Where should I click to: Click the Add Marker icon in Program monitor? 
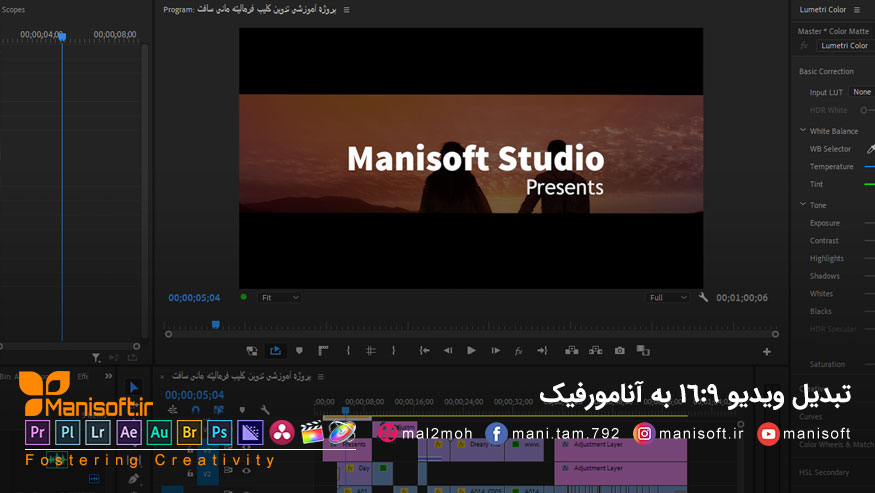(x=299, y=351)
